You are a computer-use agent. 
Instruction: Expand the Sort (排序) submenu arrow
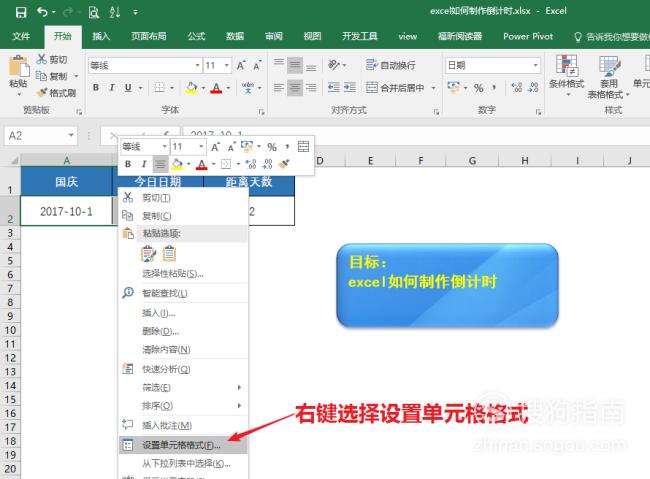coord(239,406)
